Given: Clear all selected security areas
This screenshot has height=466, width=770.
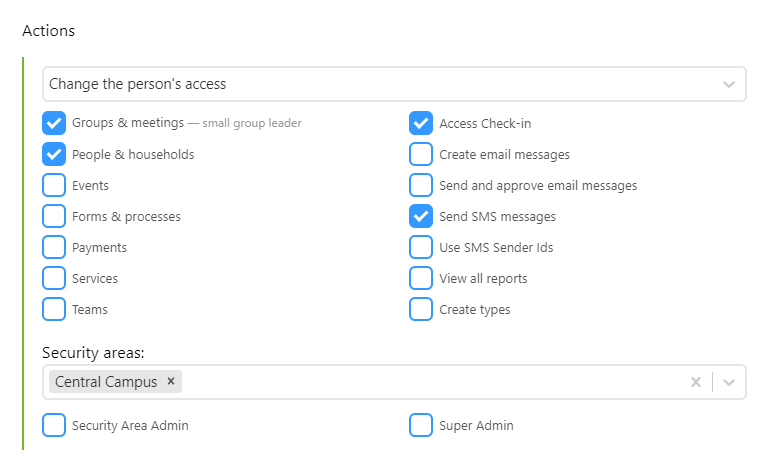Looking at the screenshot, I should (x=695, y=382).
